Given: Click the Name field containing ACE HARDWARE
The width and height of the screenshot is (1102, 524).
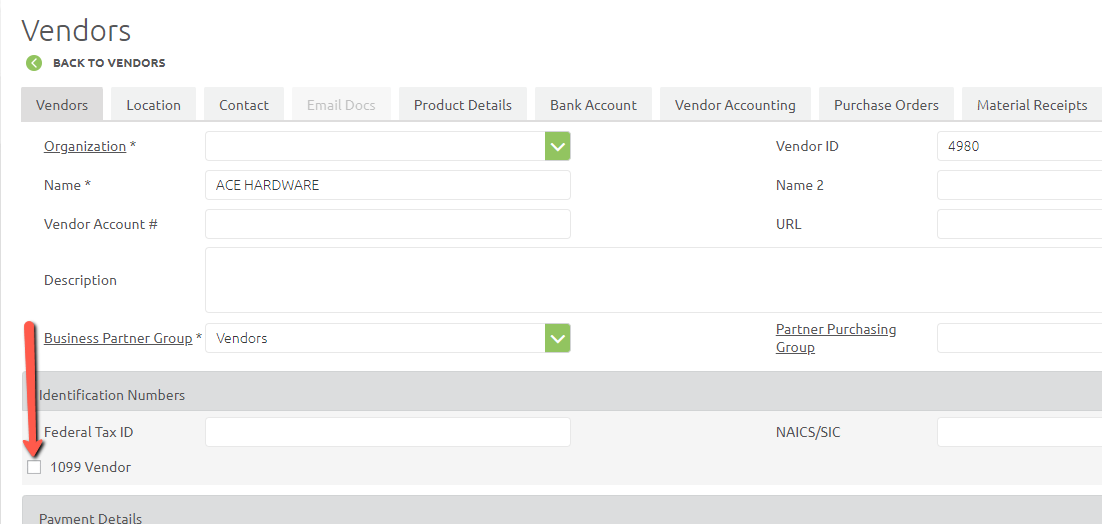Looking at the screenshot, I should (x=387, y=185).
